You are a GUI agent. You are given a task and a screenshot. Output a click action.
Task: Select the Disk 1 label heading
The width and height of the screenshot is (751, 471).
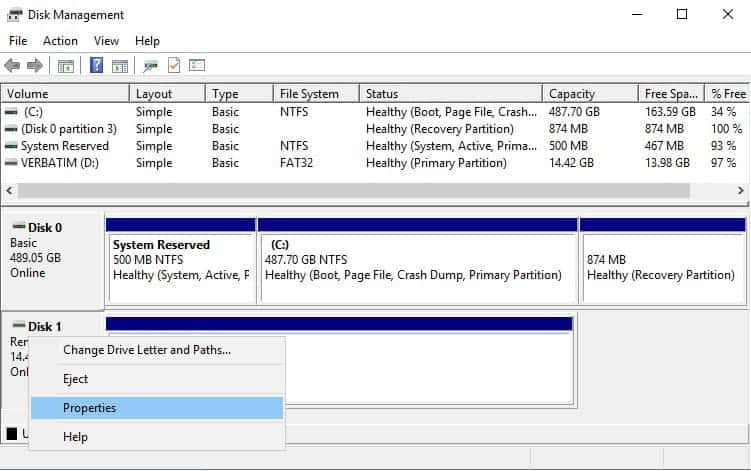tap(45, 327)
